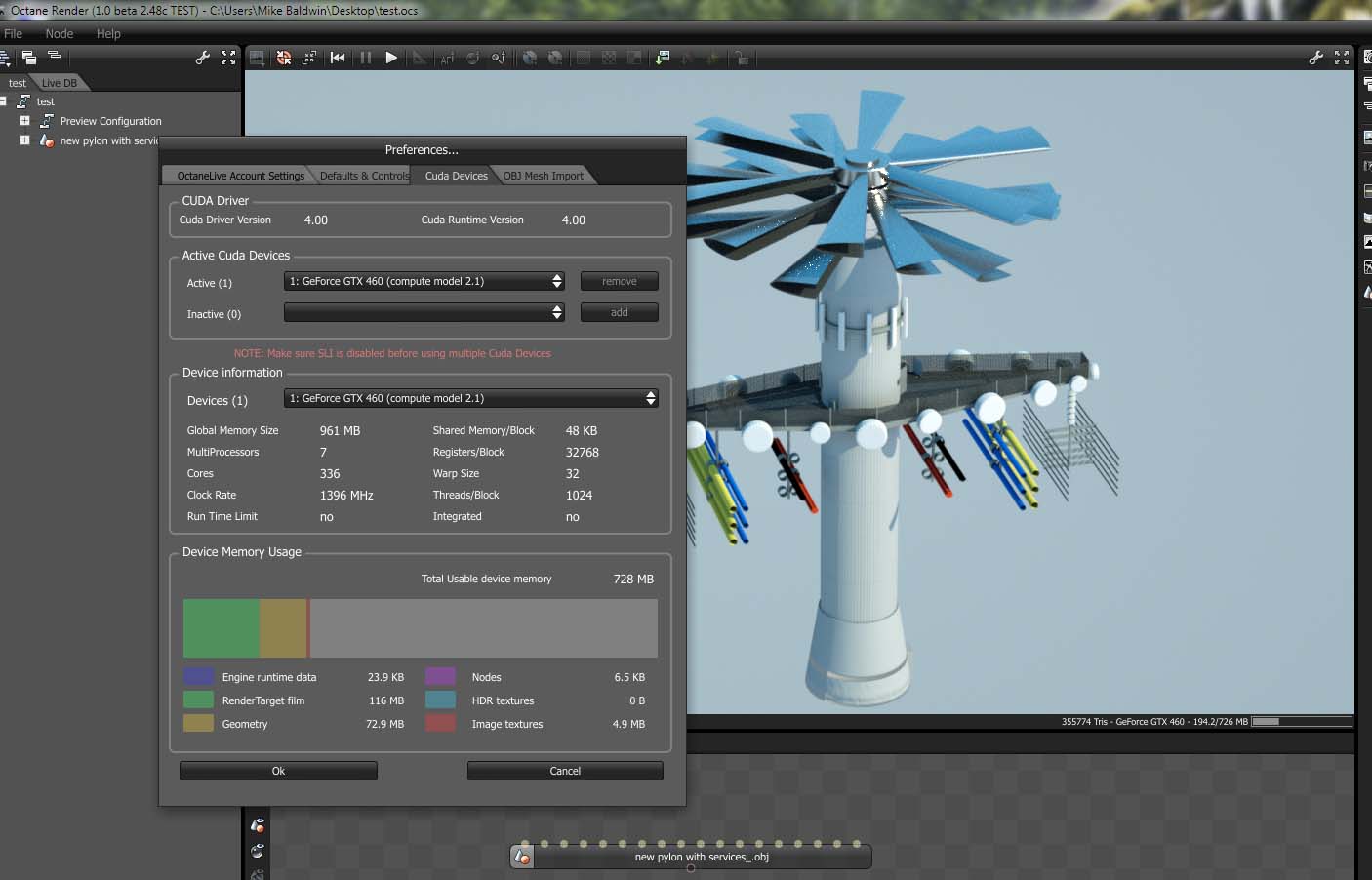Open the Inactive Cuda devices dropdown

(x=424, y=312)
